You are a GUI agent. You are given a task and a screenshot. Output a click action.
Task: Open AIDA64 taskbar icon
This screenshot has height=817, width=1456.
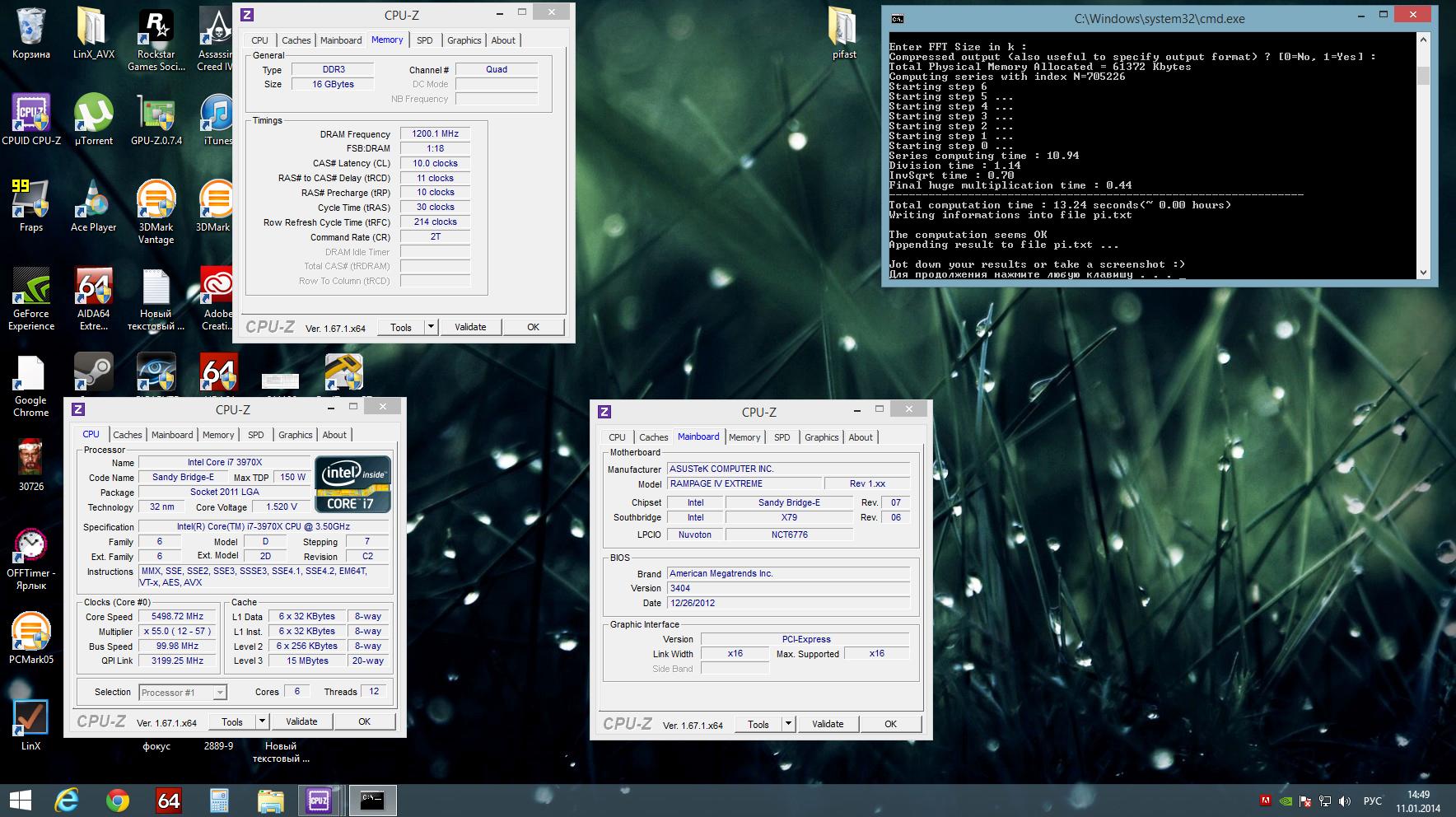(168, 801)
